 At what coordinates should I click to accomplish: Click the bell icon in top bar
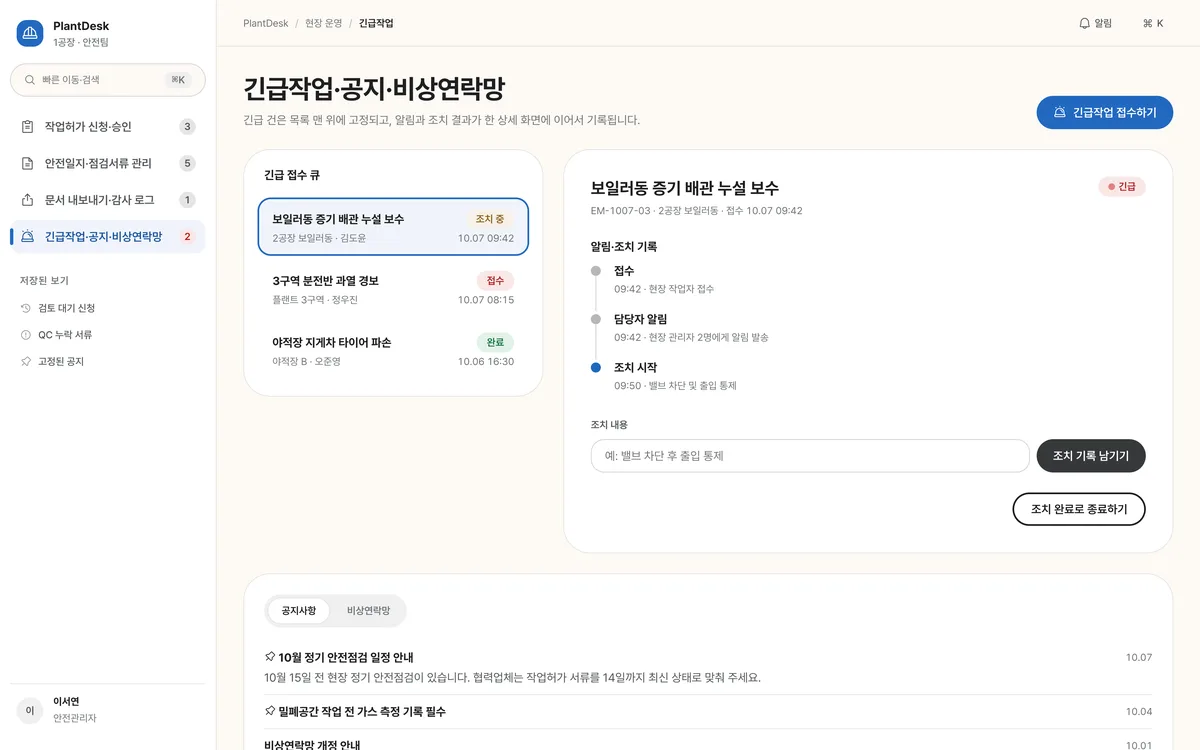point(1084,23)
